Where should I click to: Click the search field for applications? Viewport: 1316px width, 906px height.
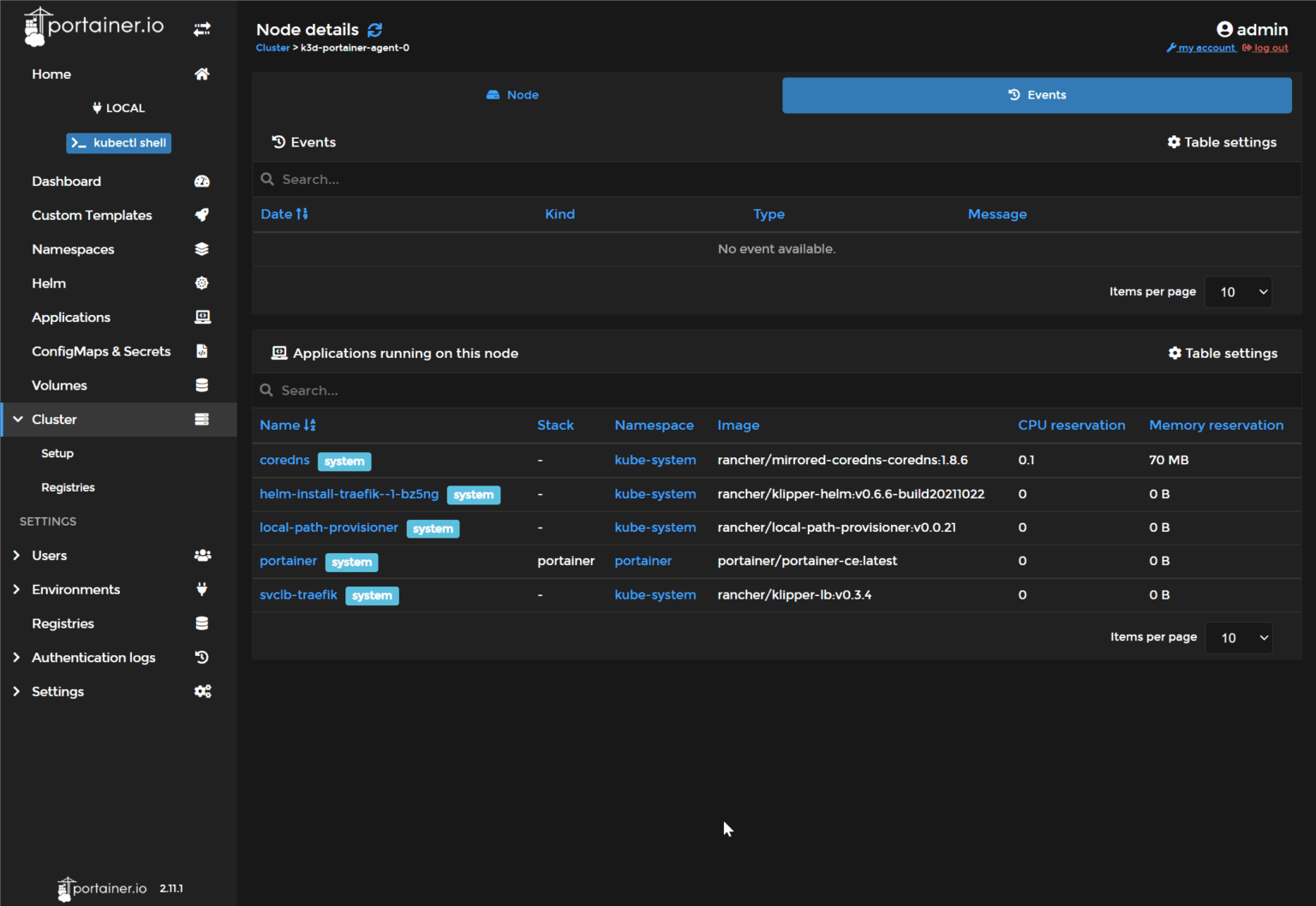(600, 390)
